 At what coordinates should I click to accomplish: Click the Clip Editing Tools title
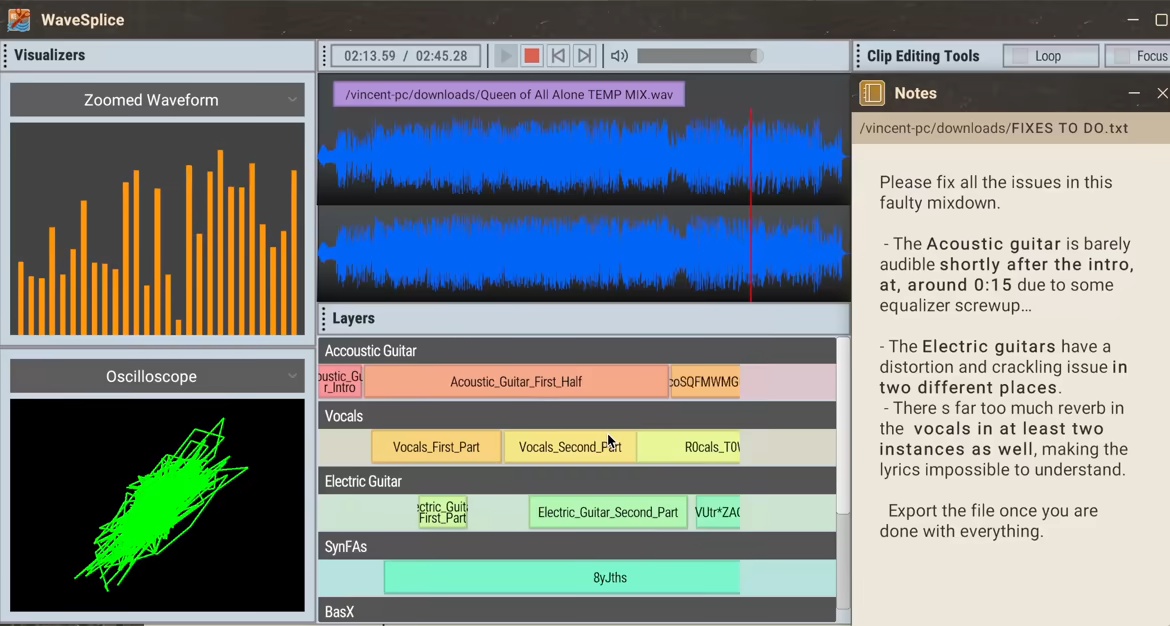tap(923, 56)
